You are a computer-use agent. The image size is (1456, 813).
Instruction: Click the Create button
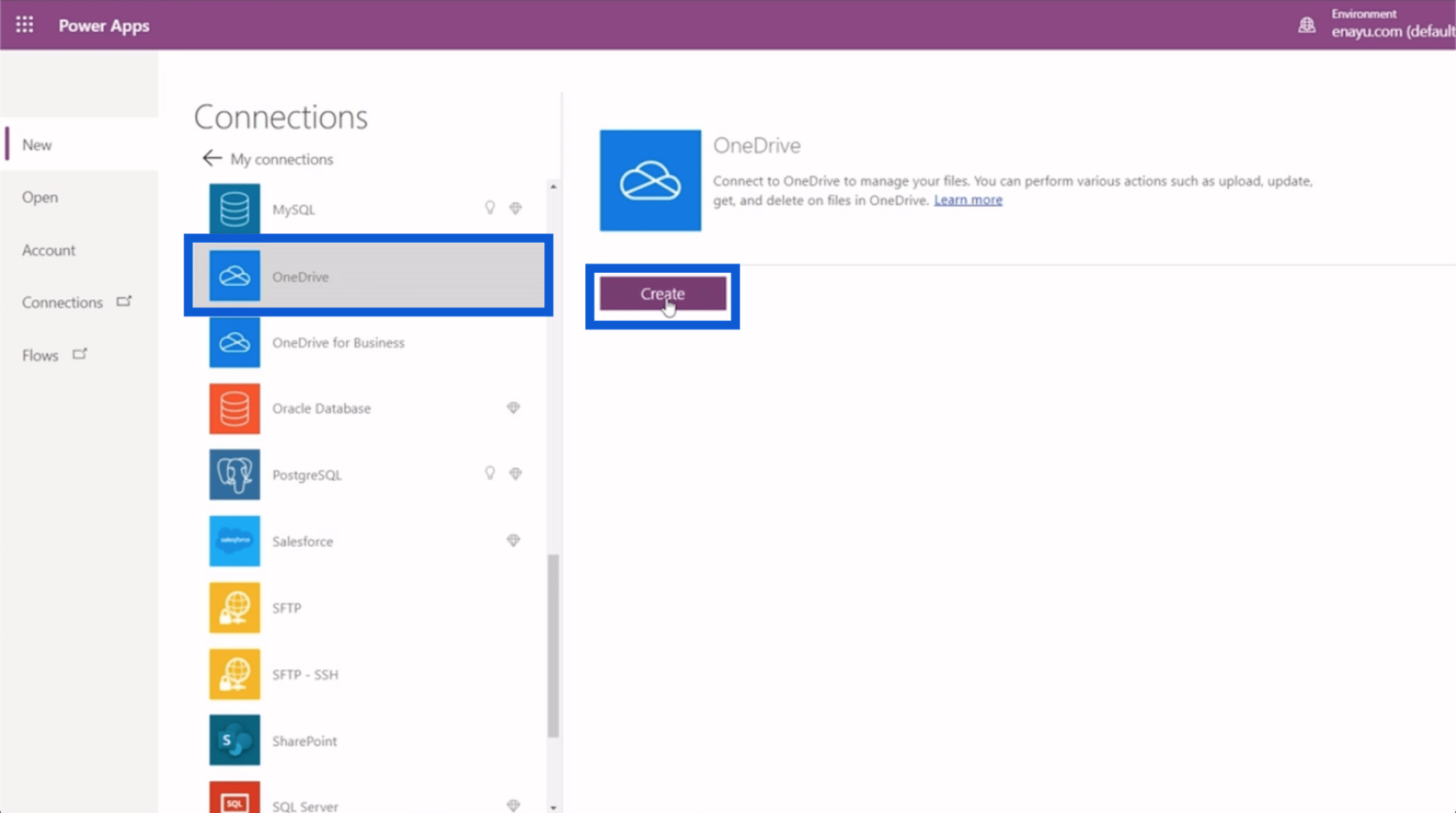(x=663, y=294)
